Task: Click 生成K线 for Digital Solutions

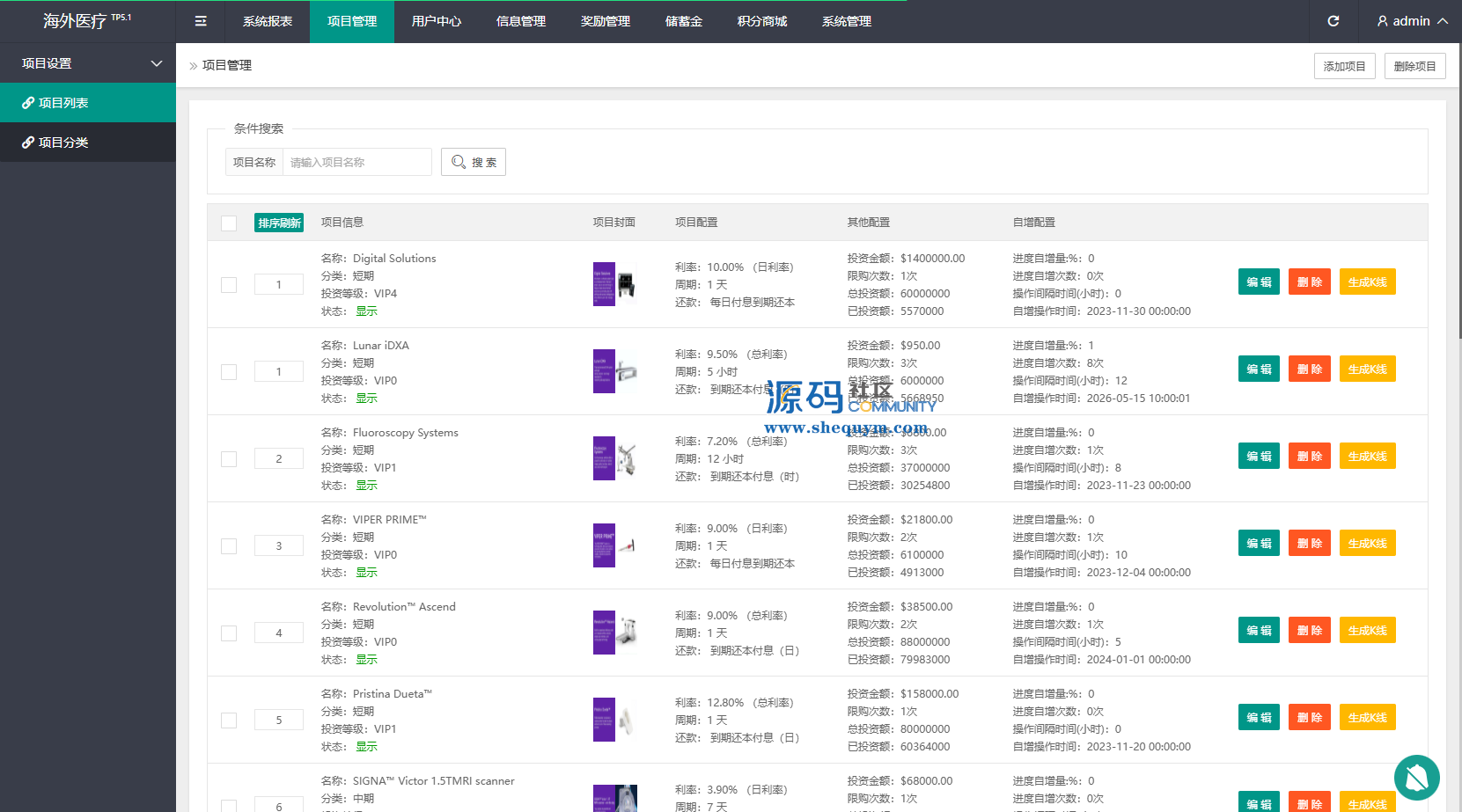Action: tap(1368, 282)
